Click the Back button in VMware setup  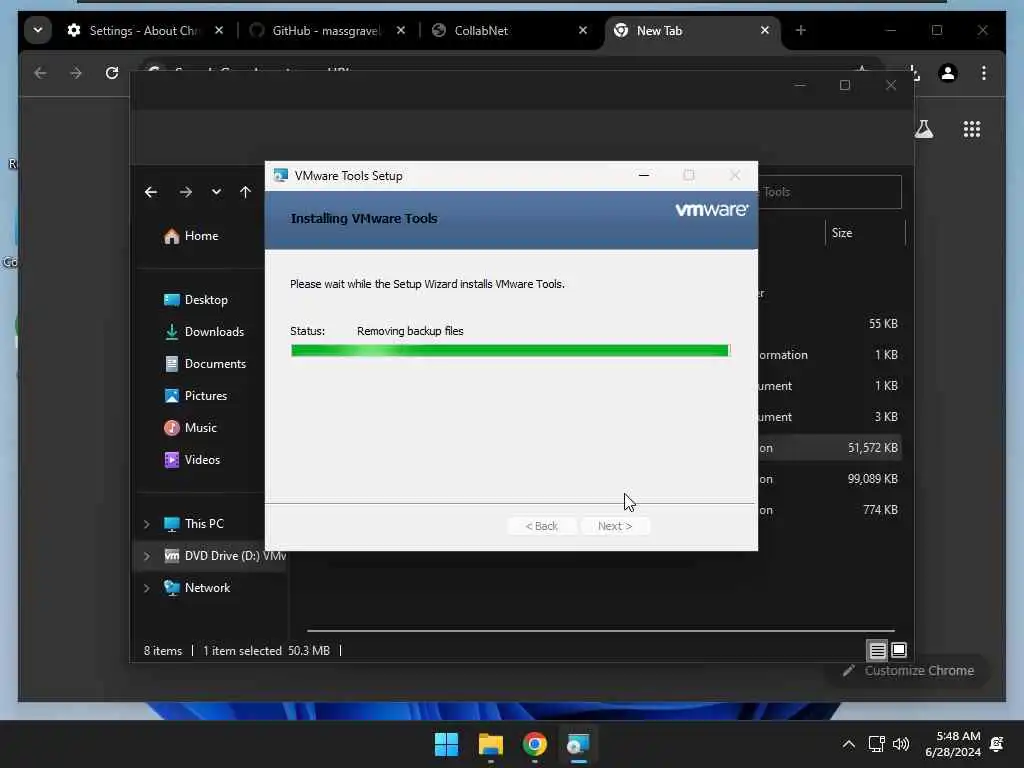click(x=541, y=526)
